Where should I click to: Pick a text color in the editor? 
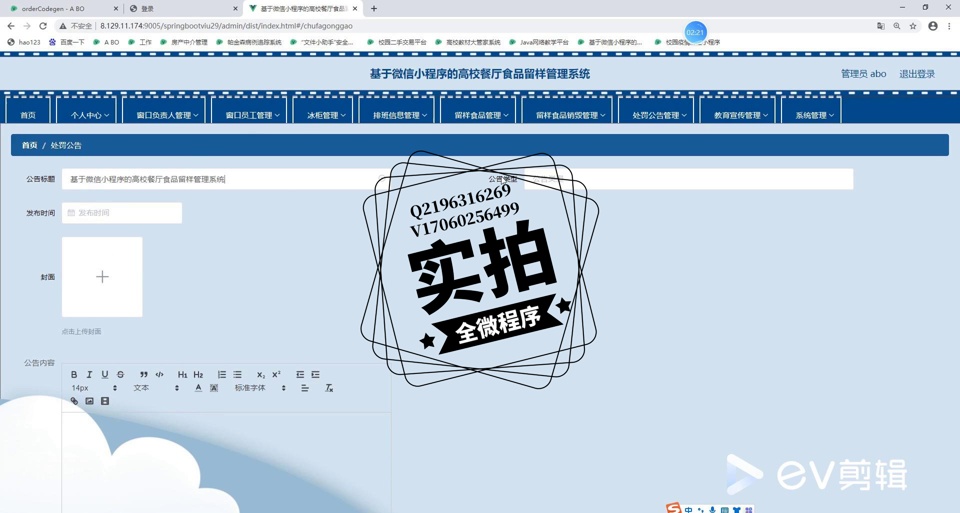coord(198,388)
